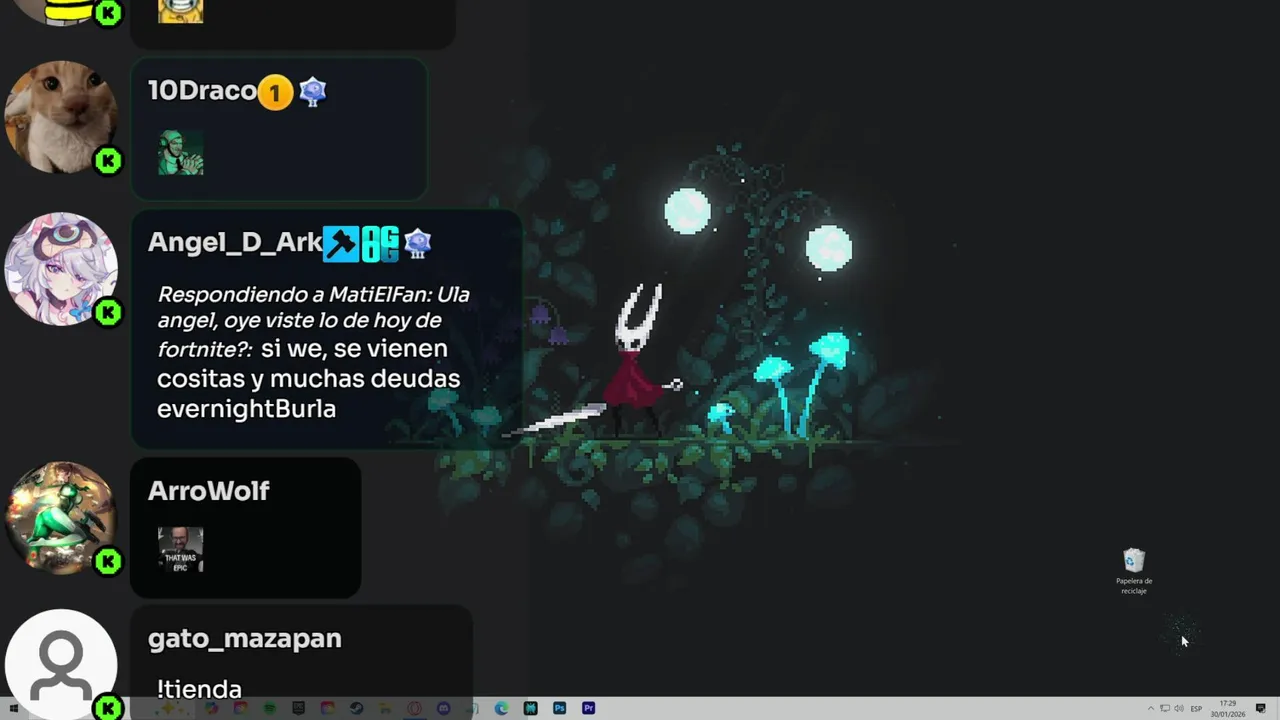Click the 'evernightBurla' text in Angel_D_Ark's message
Screen dimensions: 1280x720
(x=246, y=409)
